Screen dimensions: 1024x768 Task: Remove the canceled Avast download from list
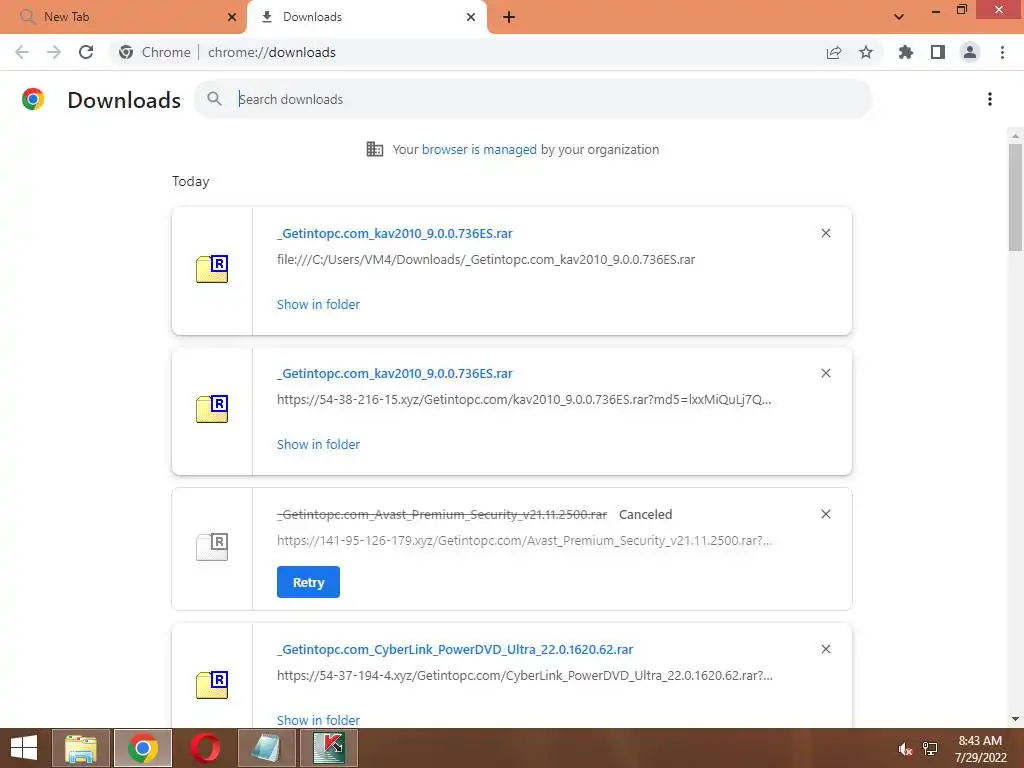(826, 515)
